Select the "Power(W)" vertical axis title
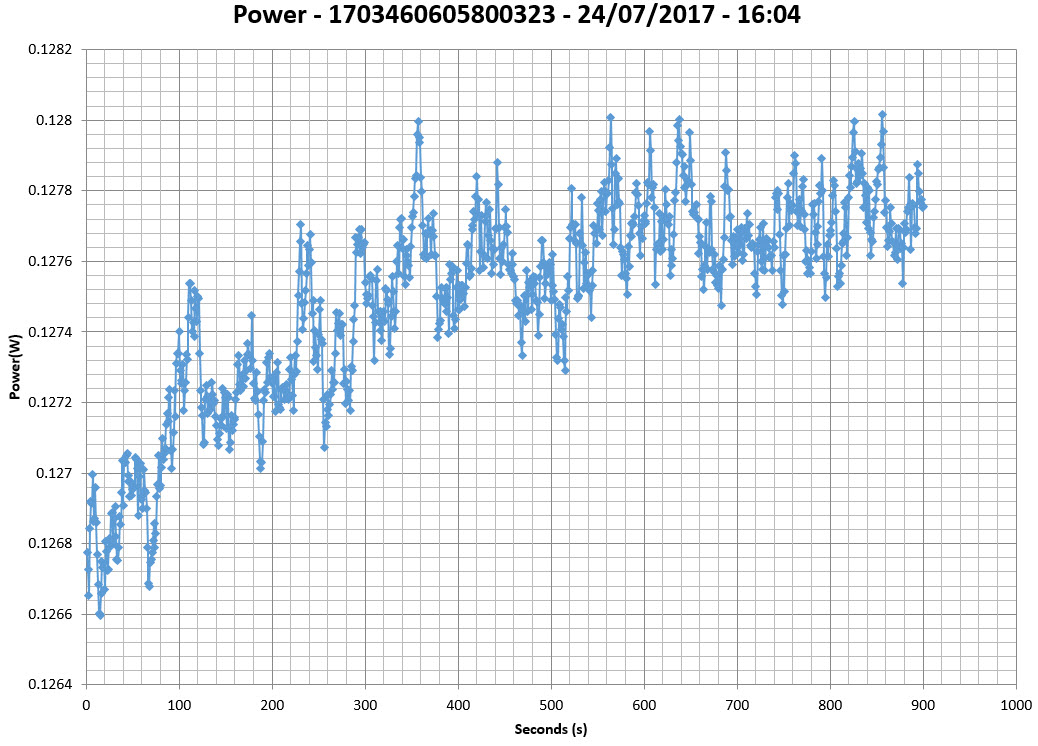The image size is (1038, 746). coord(15,367)
